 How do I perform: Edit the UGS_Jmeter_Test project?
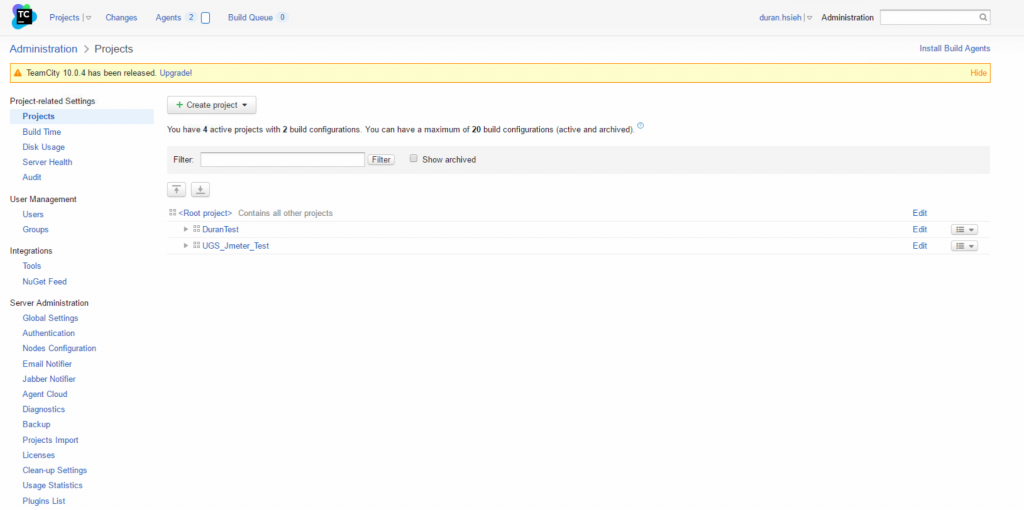[920, 246]
